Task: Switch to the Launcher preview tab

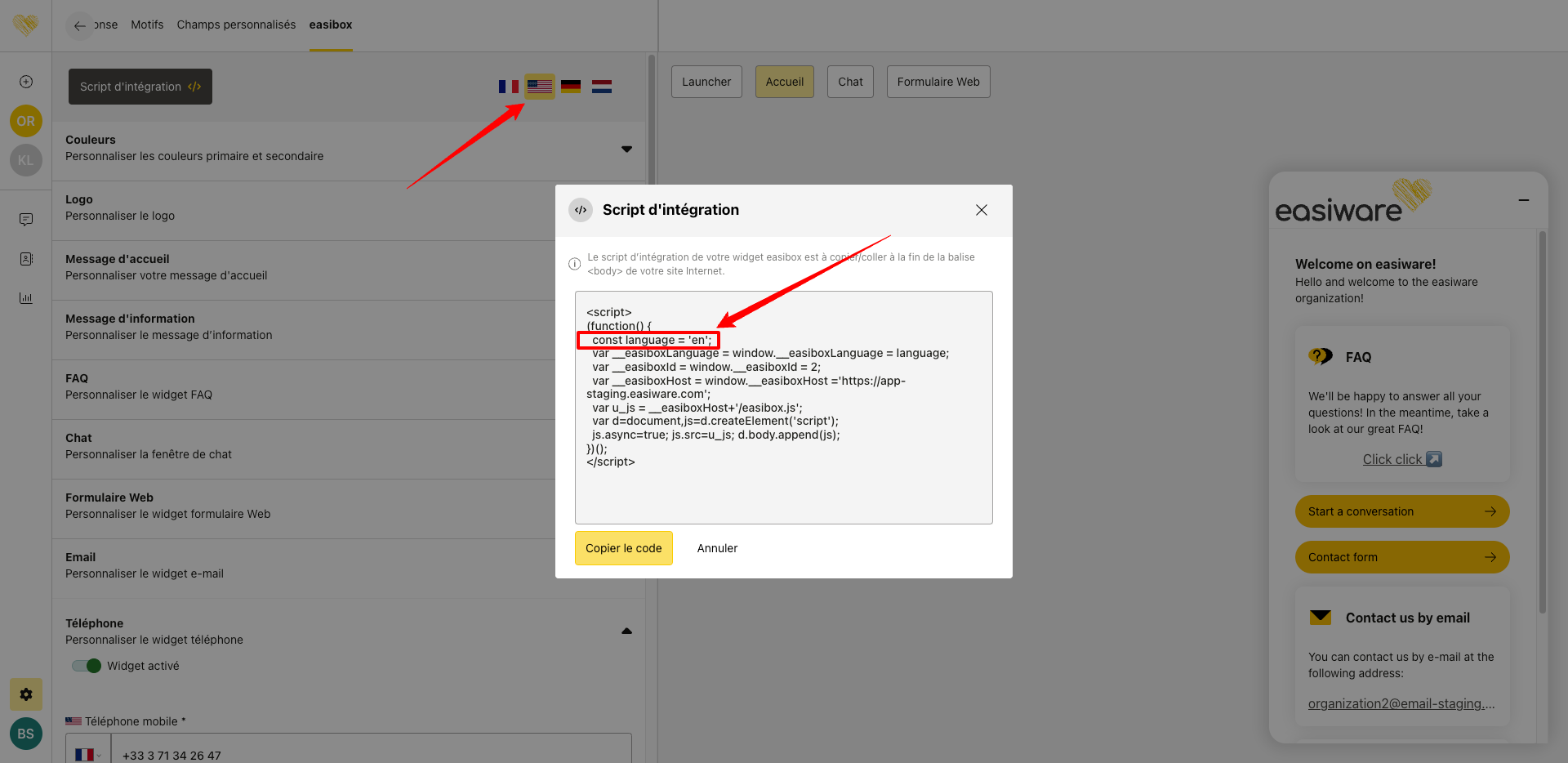Action: (x=706, y=82)
